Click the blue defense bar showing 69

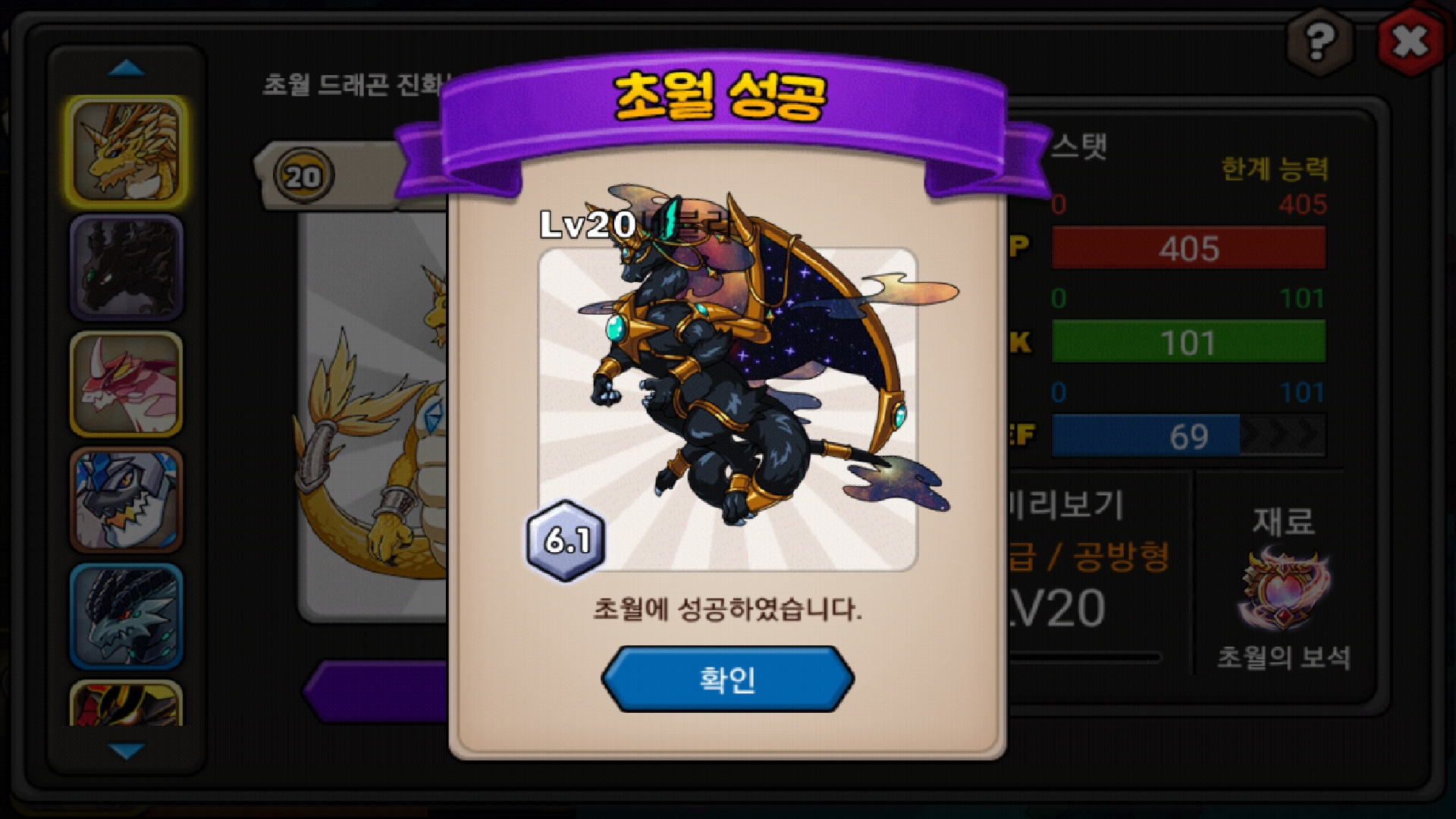coord(1188,436)
